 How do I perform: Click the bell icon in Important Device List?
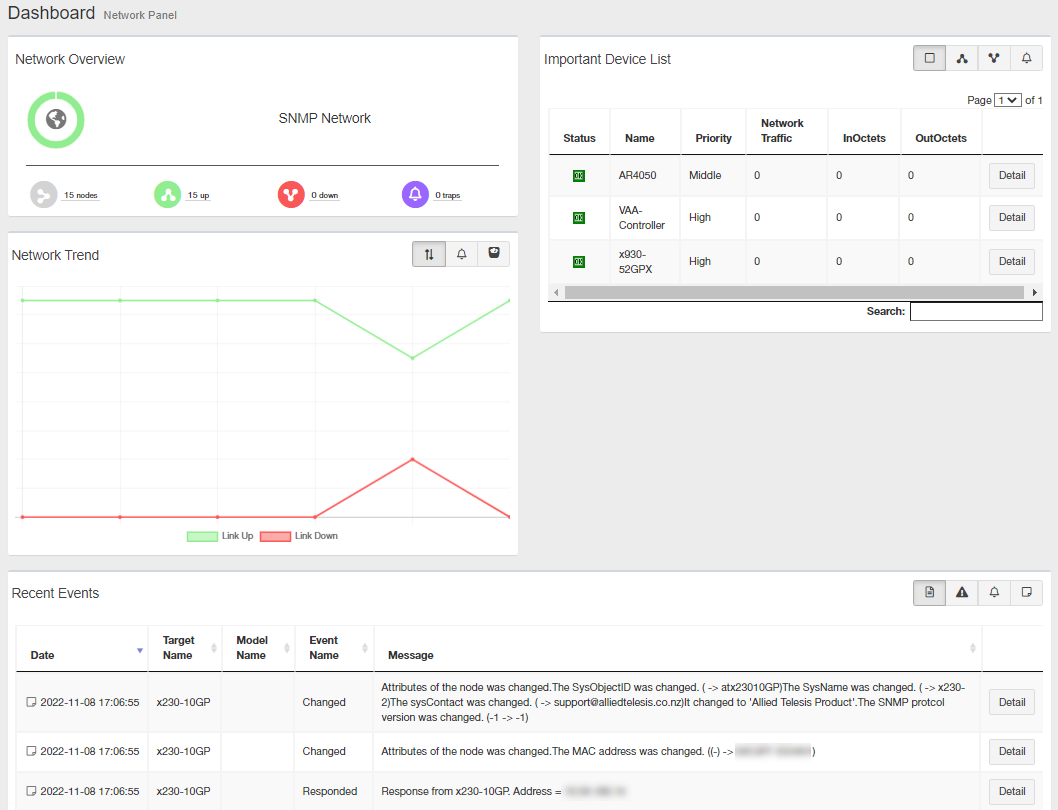tap(1026, 59)
